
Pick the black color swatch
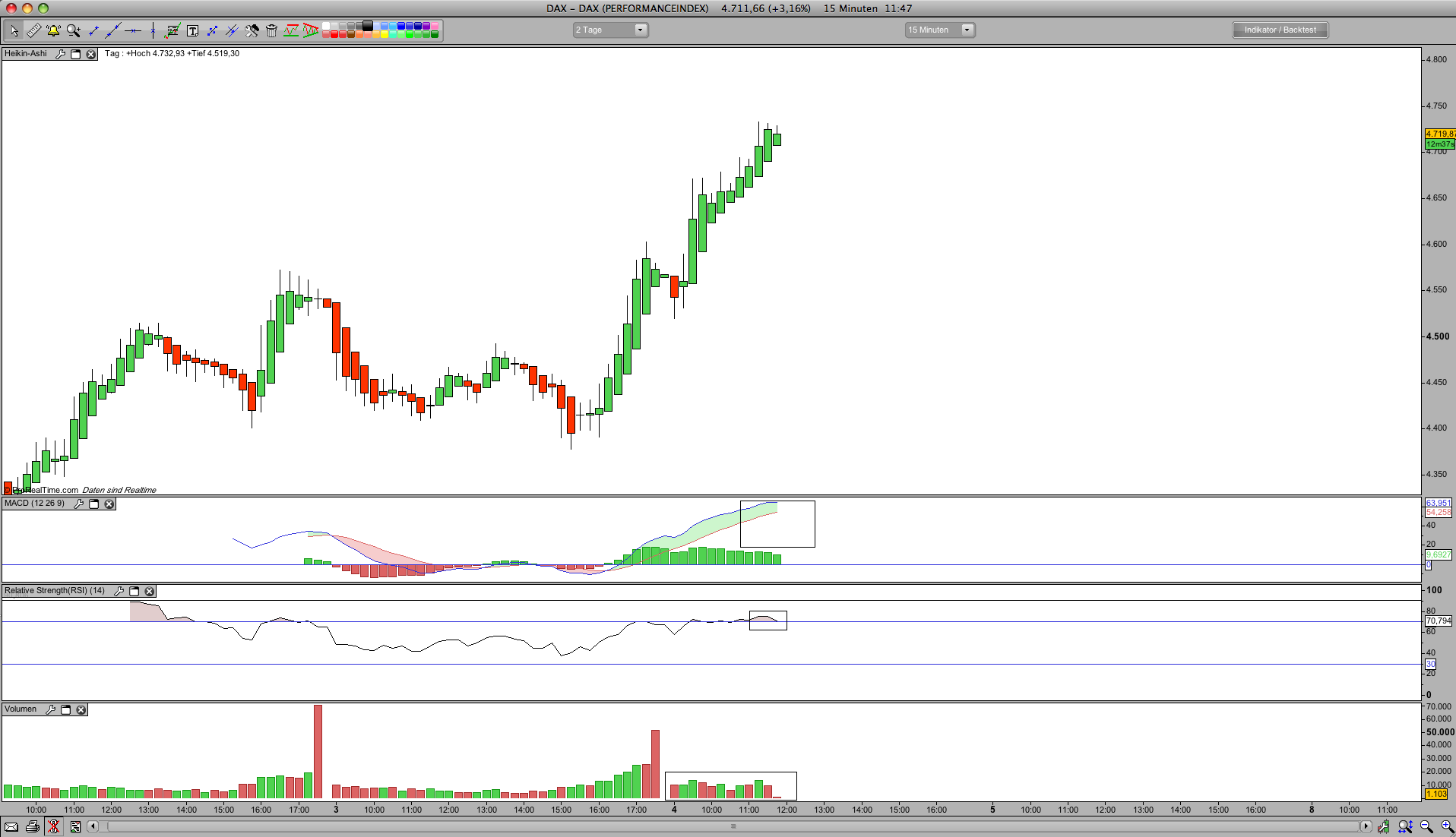[369, 27]
